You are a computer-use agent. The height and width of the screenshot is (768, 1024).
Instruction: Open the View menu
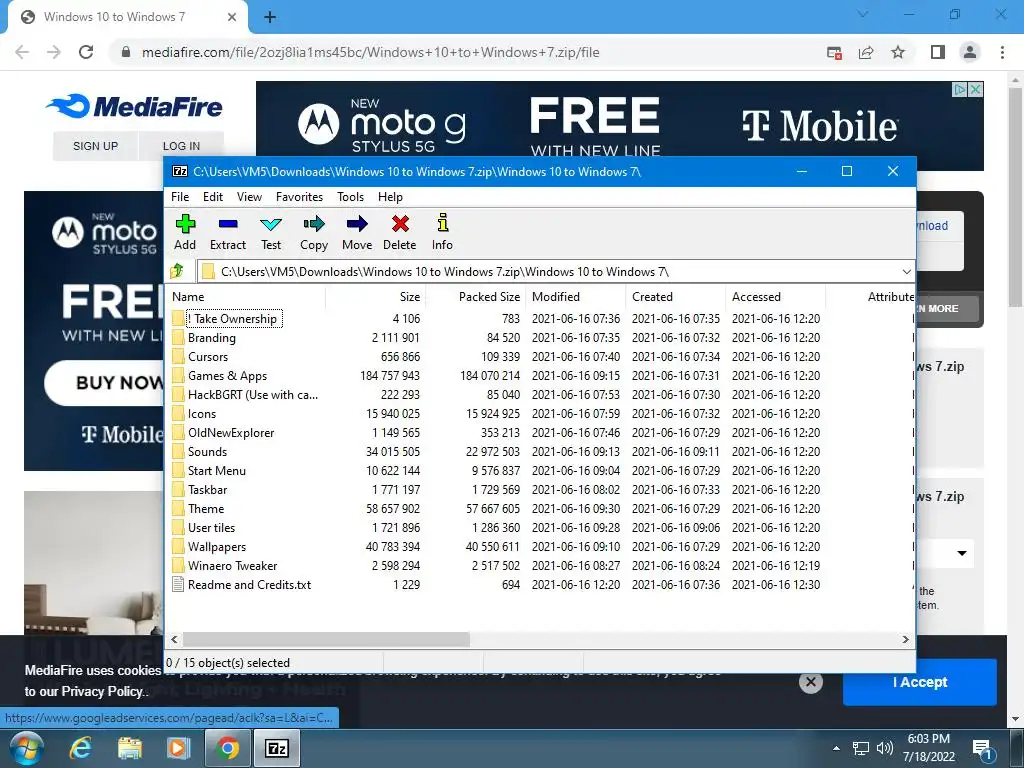coord(249,197)
